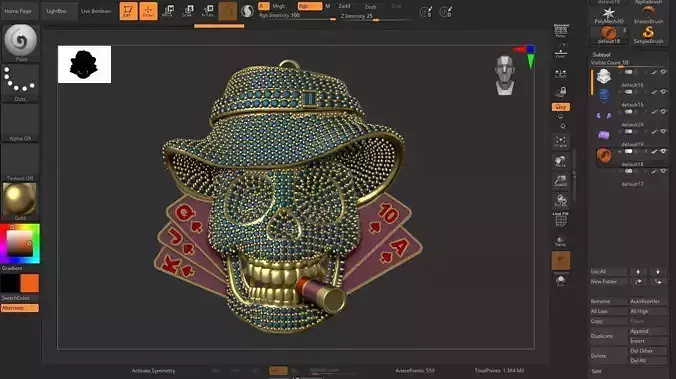
Task: Flip the boolean switch on default24 row
Action: coord(628,112)
